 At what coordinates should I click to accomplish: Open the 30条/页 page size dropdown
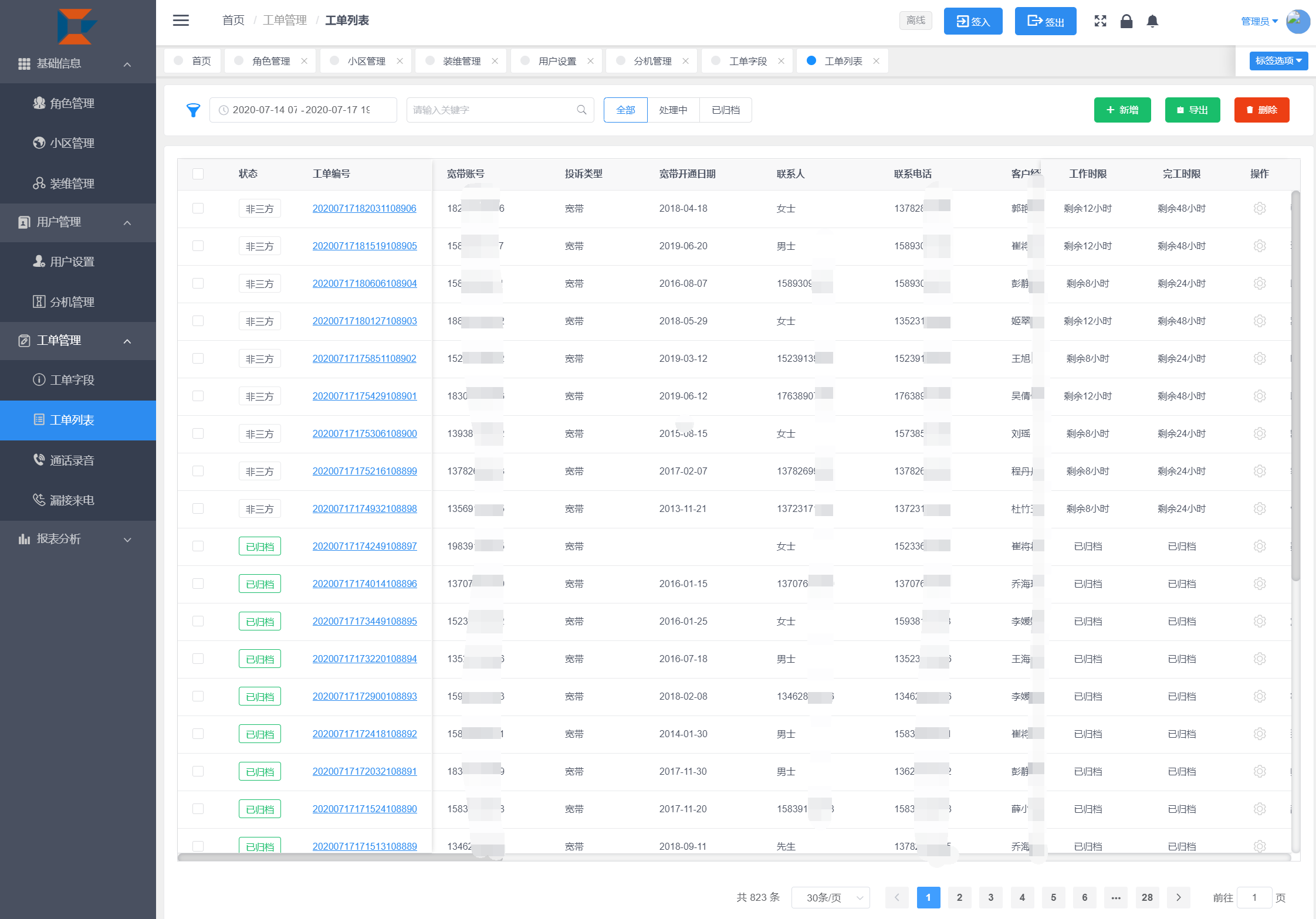[830, 897]
